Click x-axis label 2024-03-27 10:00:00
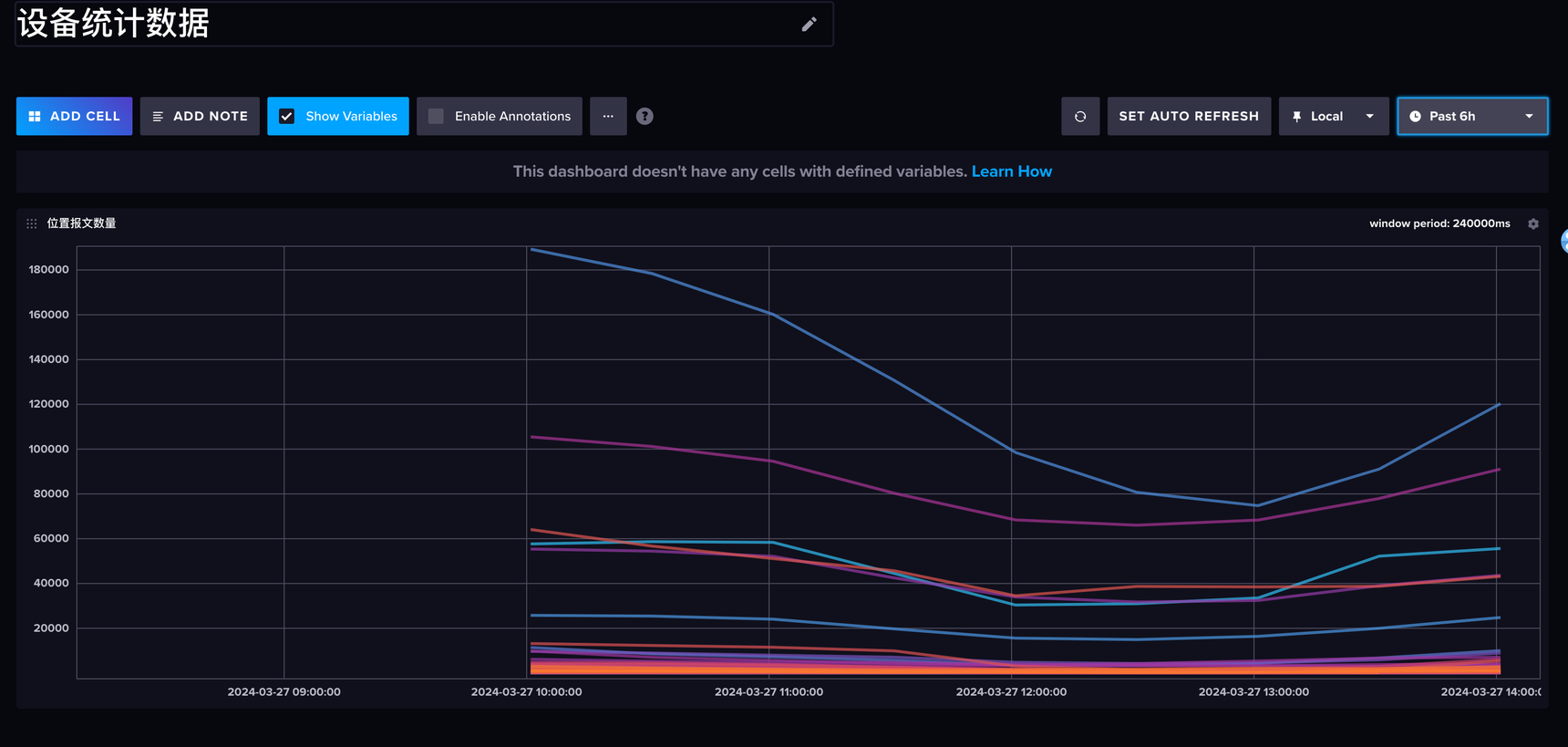Image resolution: width=1568 pixels, height=747 pixels. click(526, 692)
